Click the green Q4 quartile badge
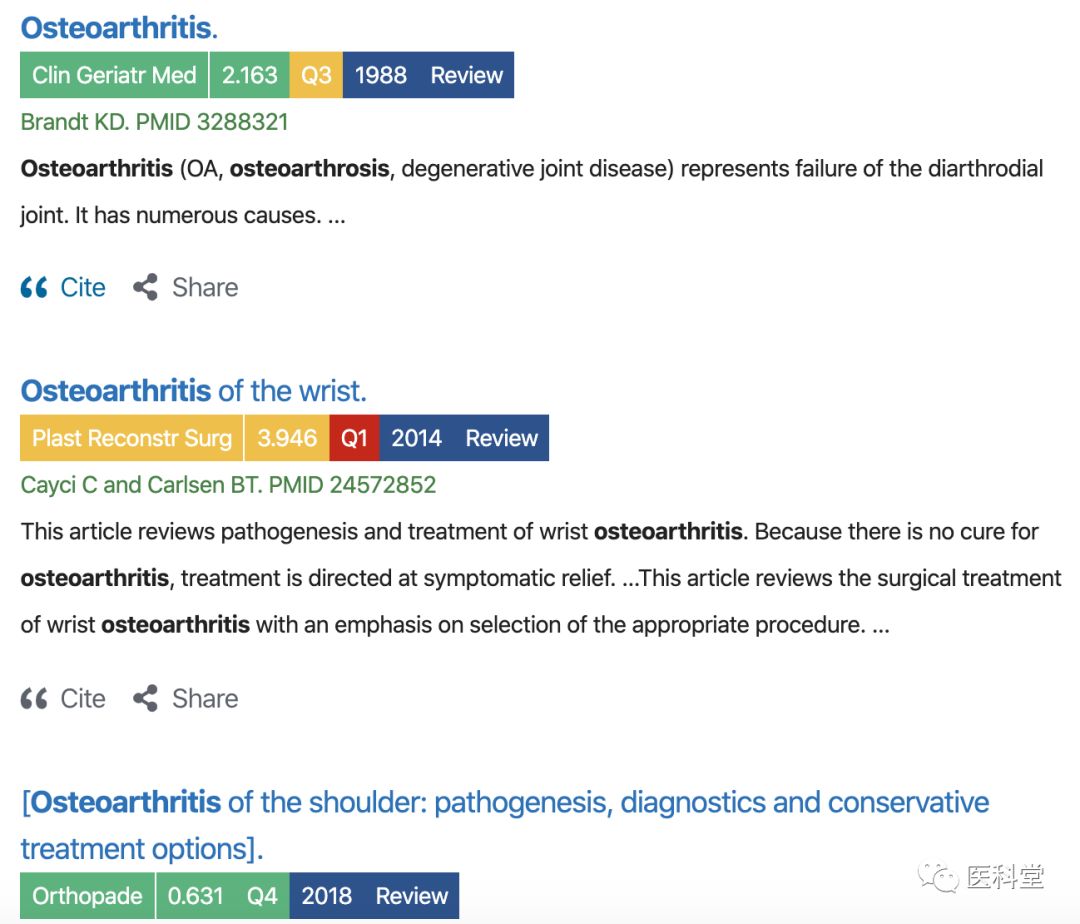Viewport: 1080px width, 924px height. tap(262, 896)
